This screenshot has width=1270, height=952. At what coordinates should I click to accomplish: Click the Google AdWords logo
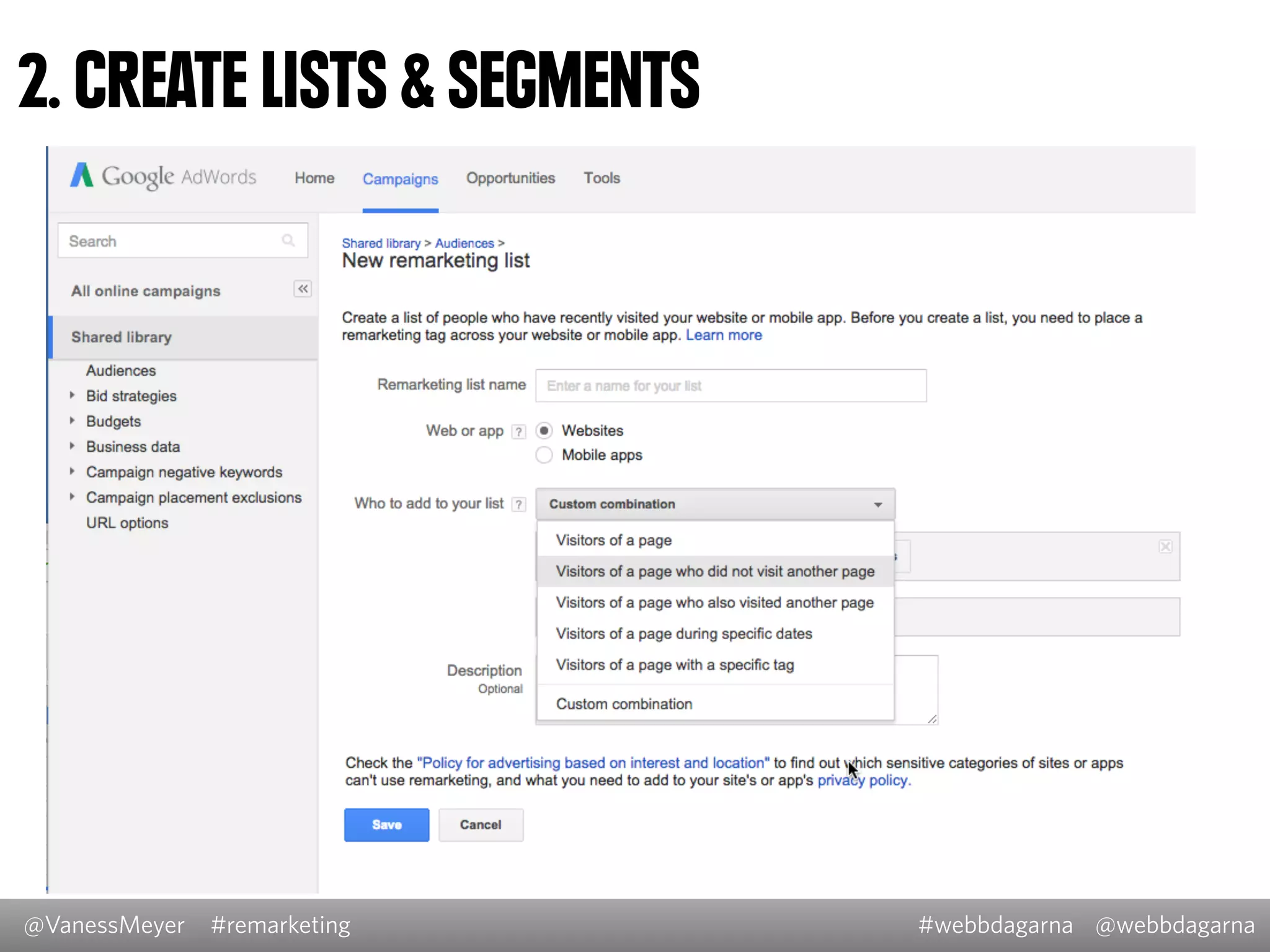point(163,177)
